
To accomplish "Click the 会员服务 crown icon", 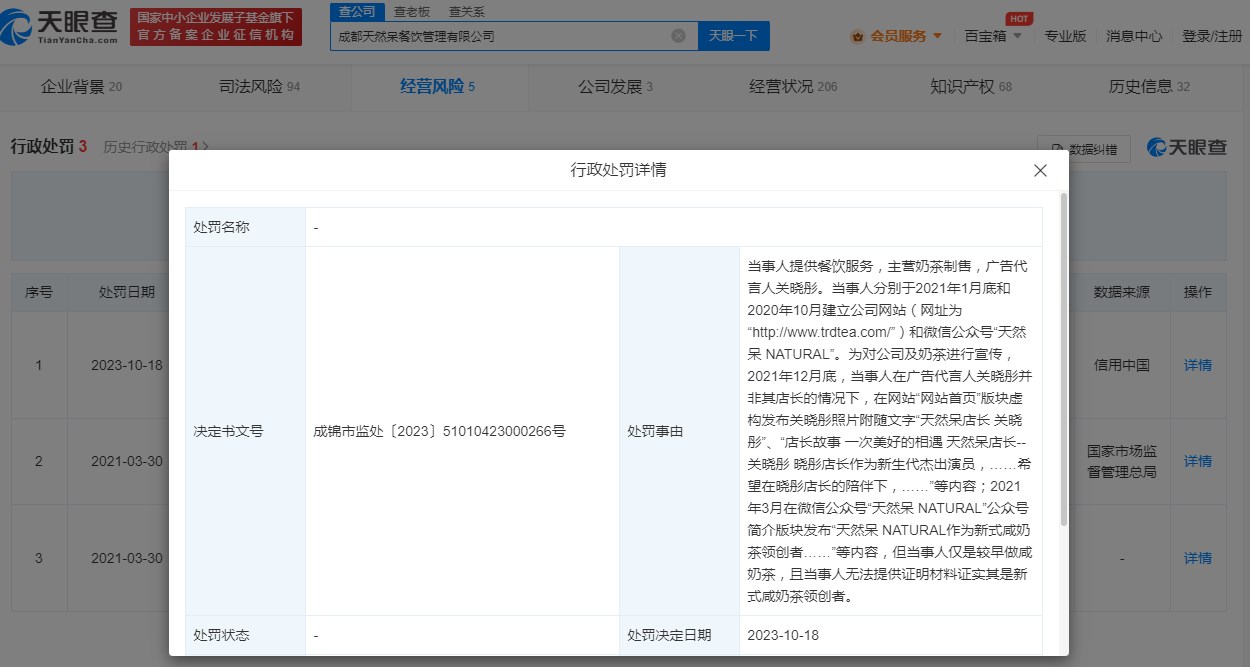I will (x=858, y=36).
